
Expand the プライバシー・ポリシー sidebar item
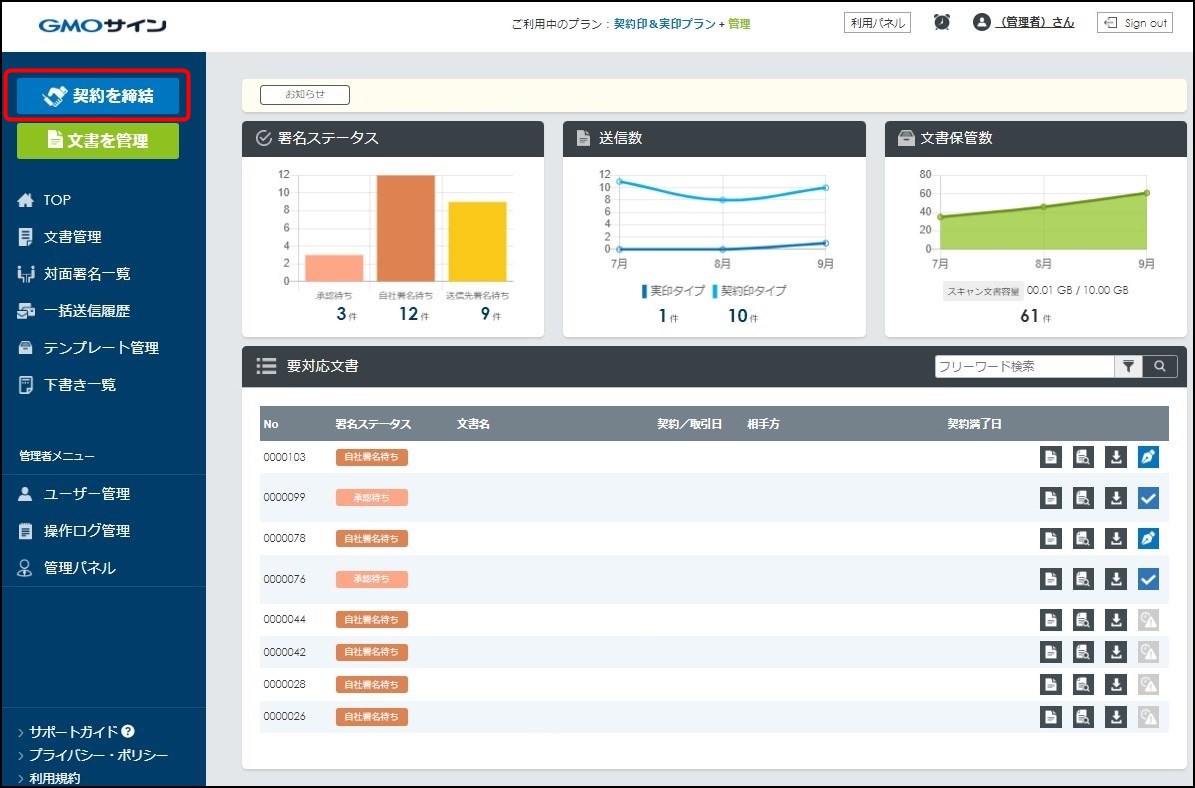click(98, 755)
